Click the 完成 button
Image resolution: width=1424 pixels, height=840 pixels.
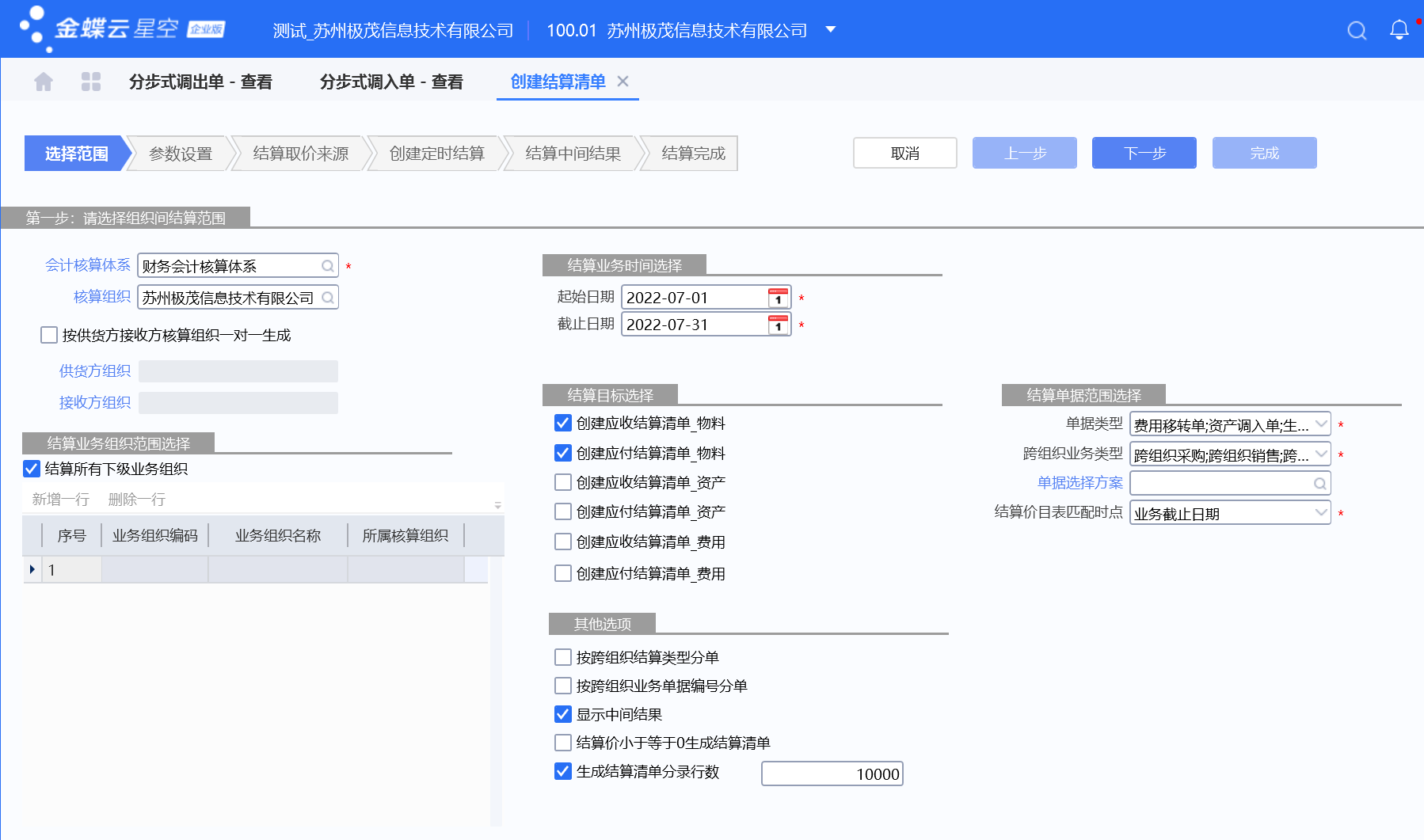pos(1265,153)
